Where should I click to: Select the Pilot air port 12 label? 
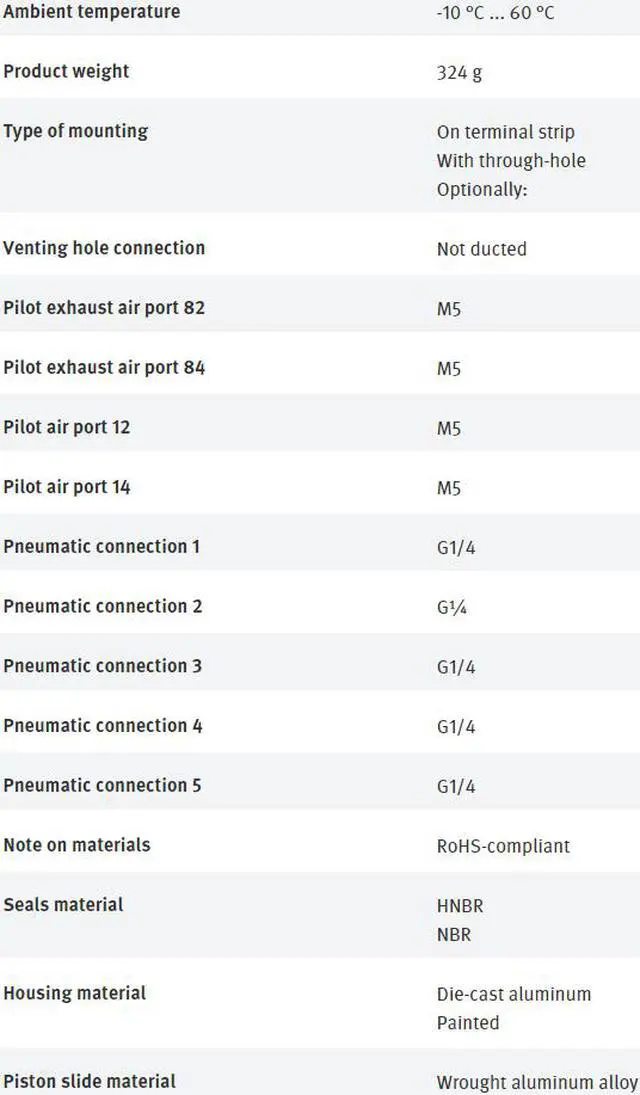[x=67, y=427]
